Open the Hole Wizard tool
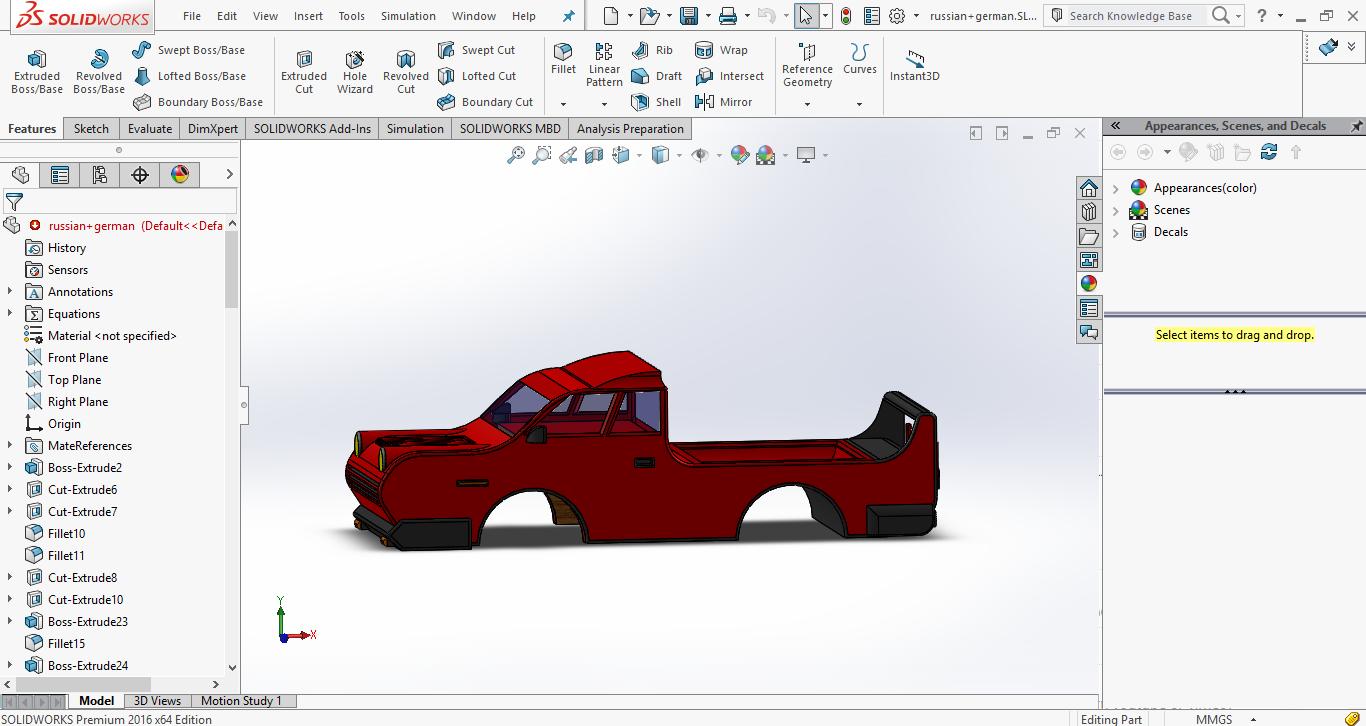Screen dimensions: 1366x726 pos(355,71)
